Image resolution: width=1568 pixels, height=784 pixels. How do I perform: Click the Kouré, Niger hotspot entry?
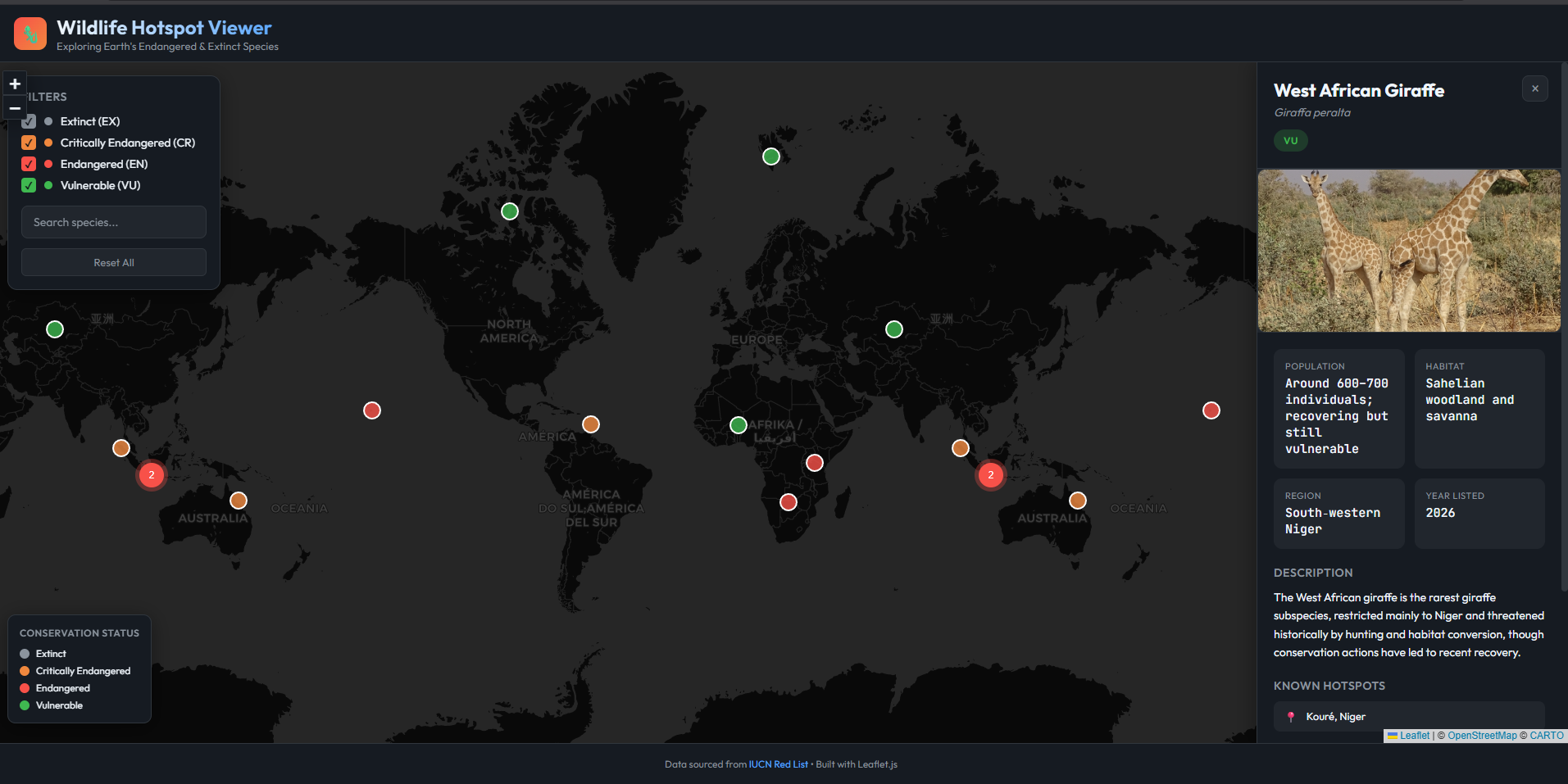1409,717
